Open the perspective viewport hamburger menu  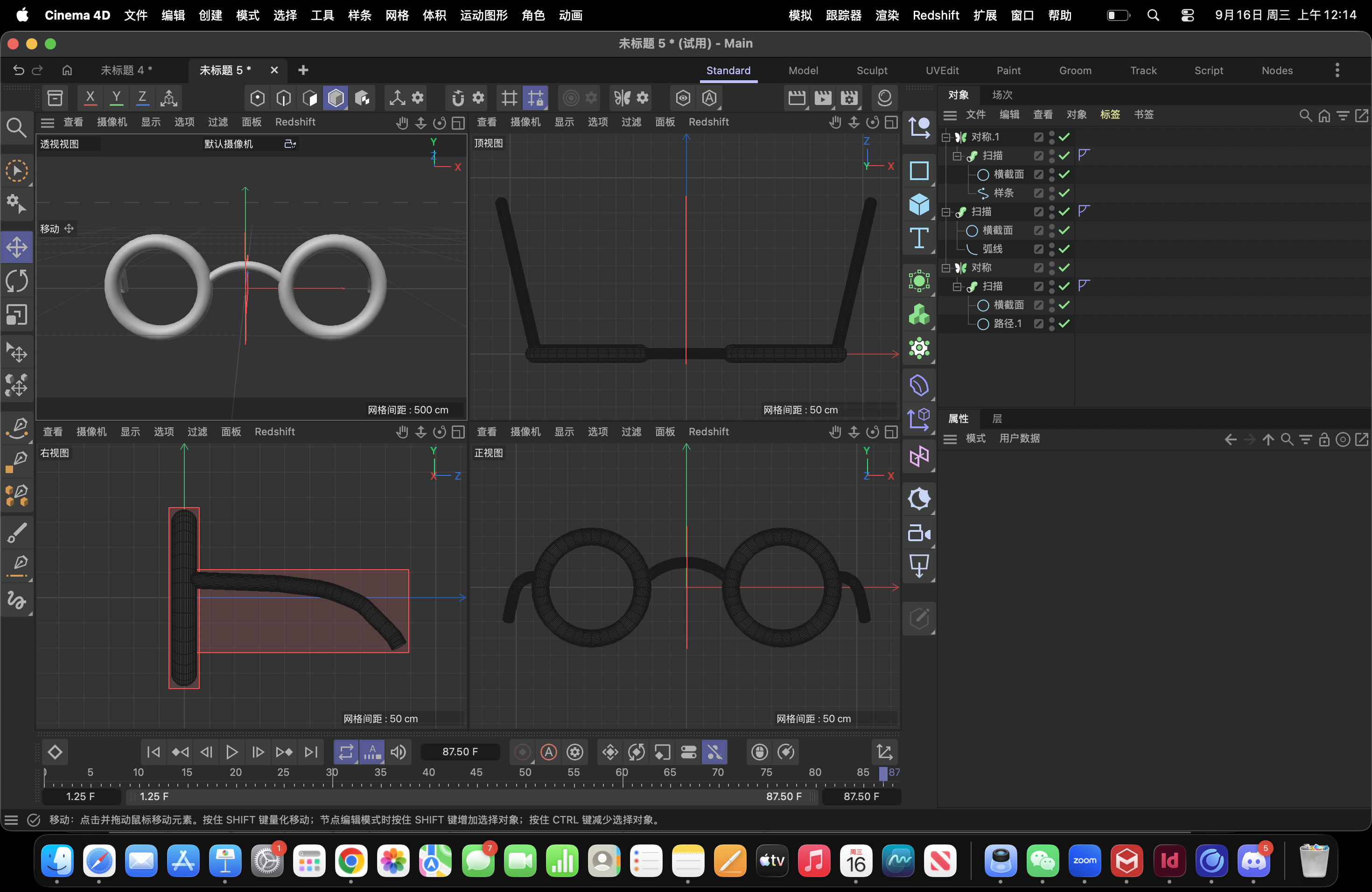pos(47,122)
